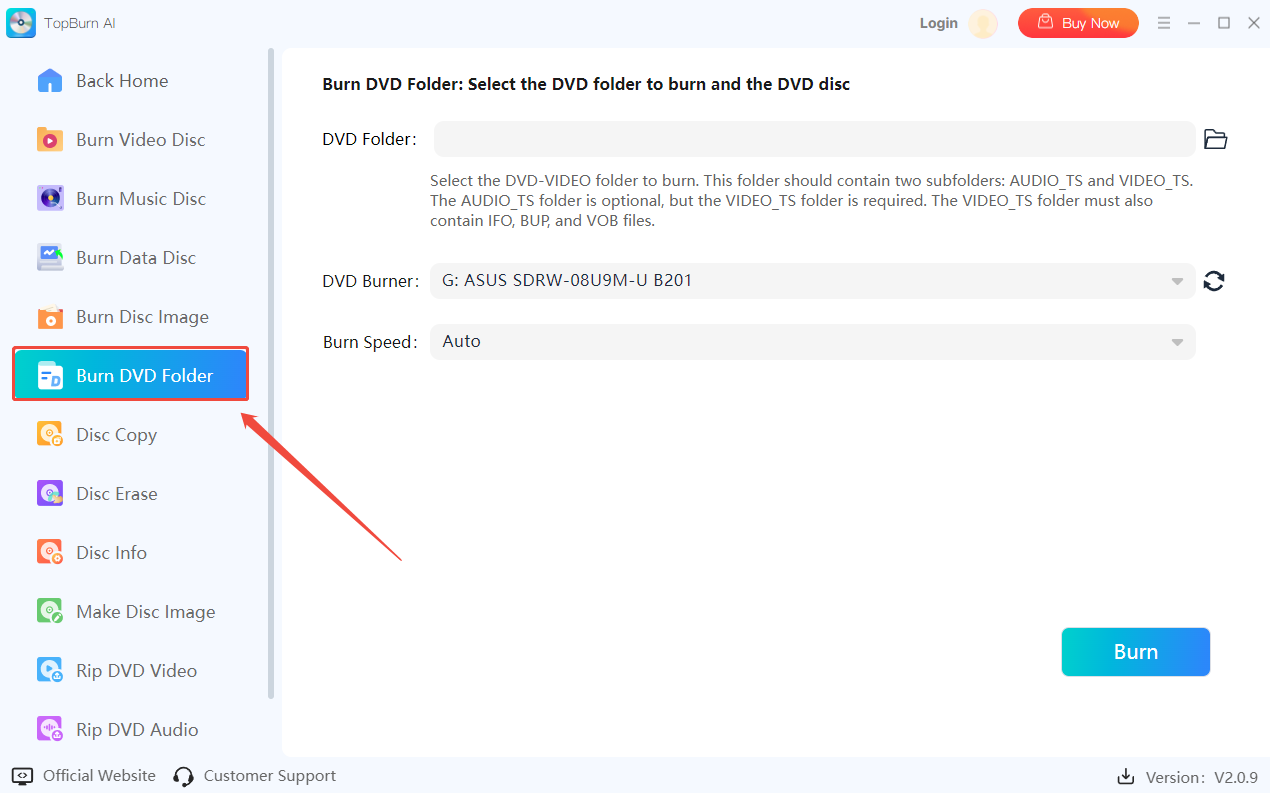The image size is (1270, 793).
Task: Expand the Burn Speed dropdown
Action: (1177, 342)
